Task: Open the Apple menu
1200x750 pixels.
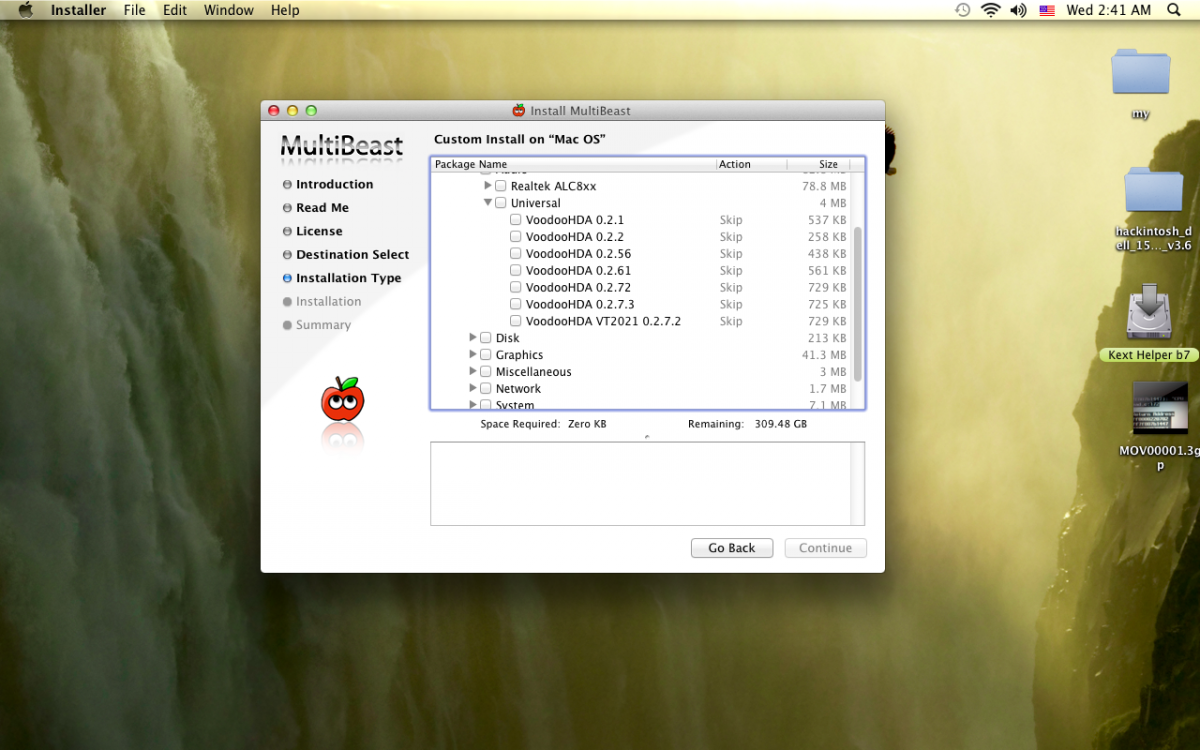Action: click(x=25, y=10)
